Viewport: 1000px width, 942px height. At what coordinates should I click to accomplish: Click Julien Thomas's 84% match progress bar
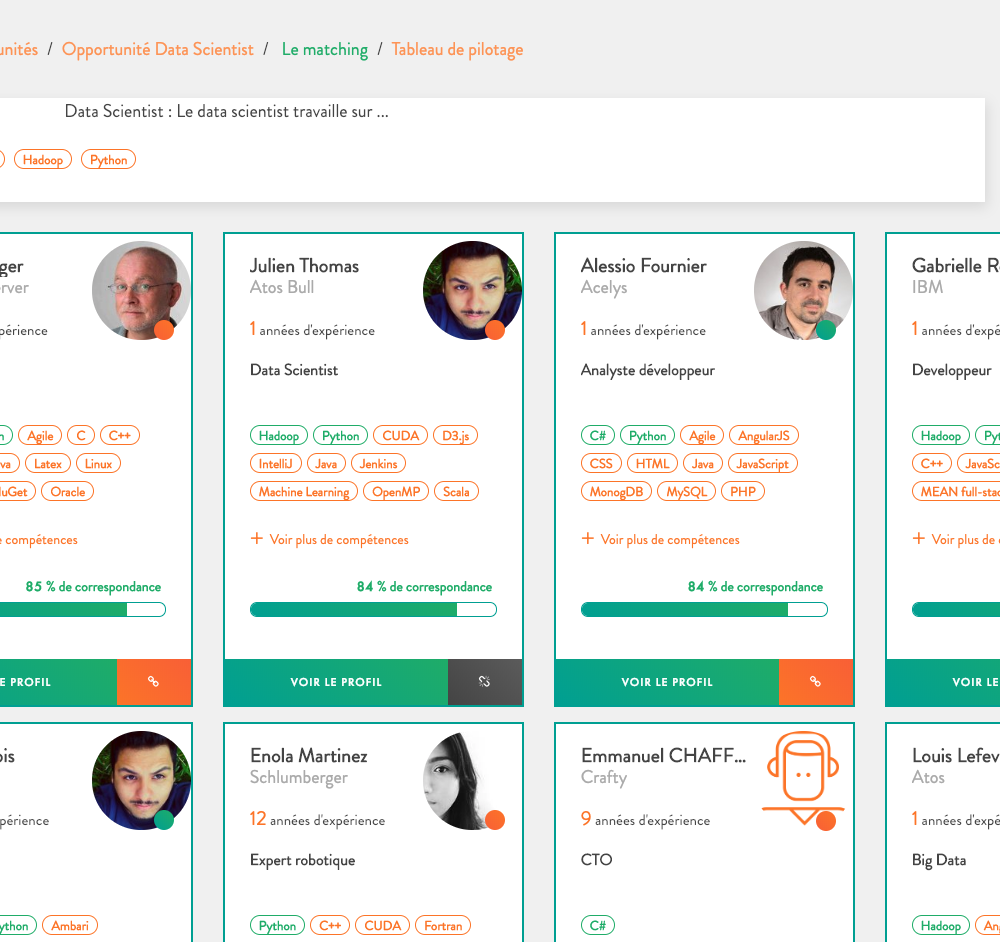coord(373,610)
